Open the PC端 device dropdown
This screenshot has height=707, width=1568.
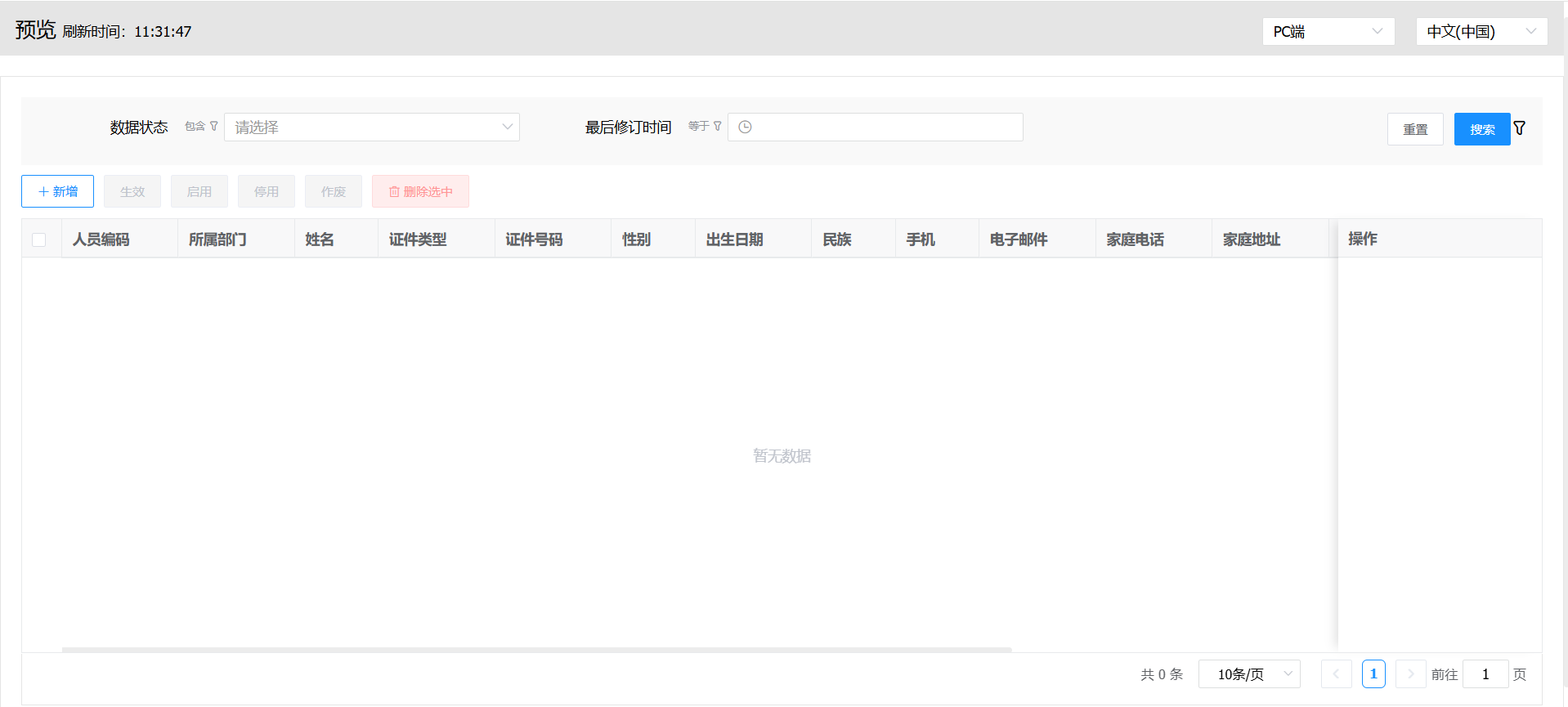(x=1328, y=32)
